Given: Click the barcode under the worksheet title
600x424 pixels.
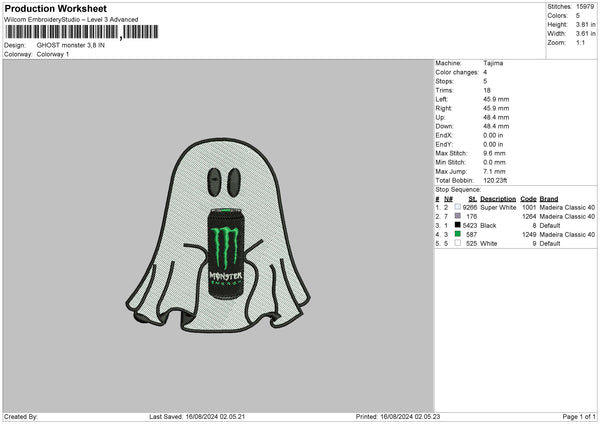Looking at the screenshot, I should click(x=81, y=32).
